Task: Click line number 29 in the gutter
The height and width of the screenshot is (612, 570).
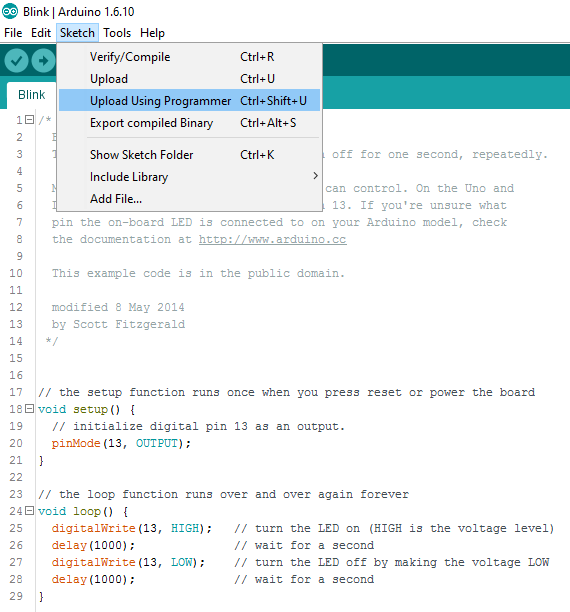Action: [x=16, y=596]
